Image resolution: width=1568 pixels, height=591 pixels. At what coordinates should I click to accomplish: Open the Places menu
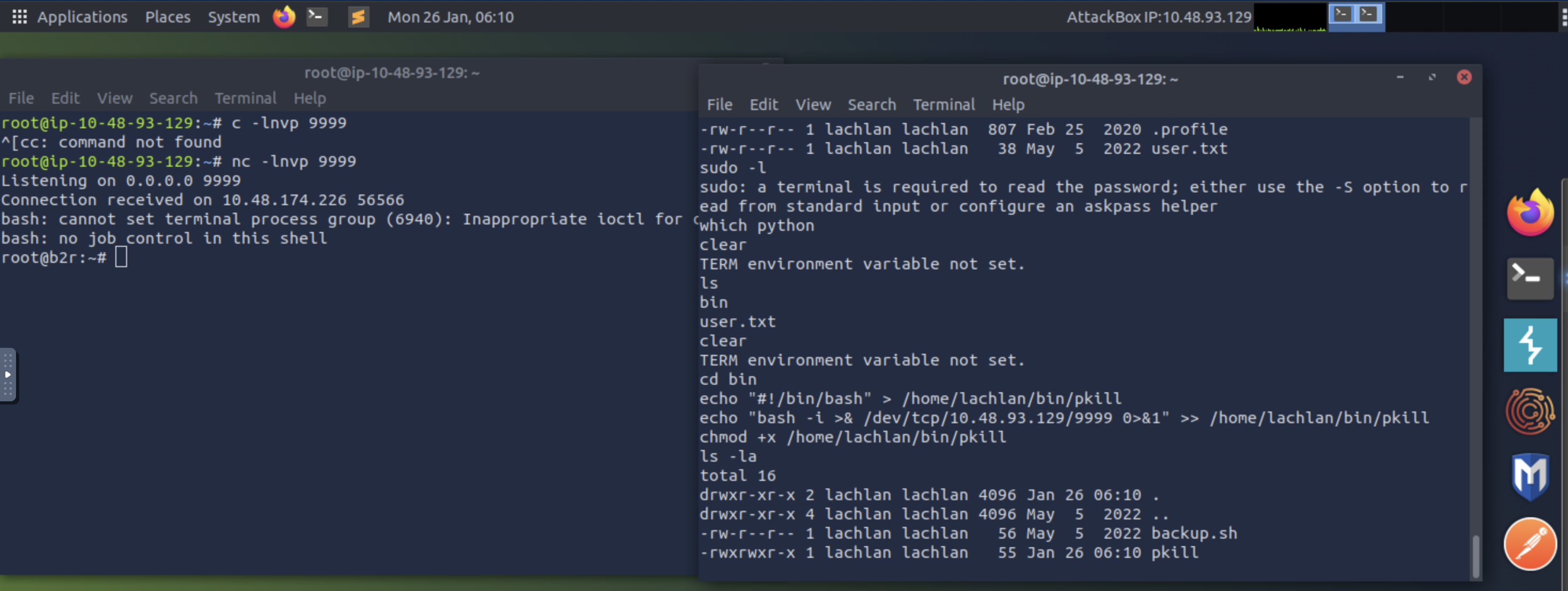pos(167,17)
